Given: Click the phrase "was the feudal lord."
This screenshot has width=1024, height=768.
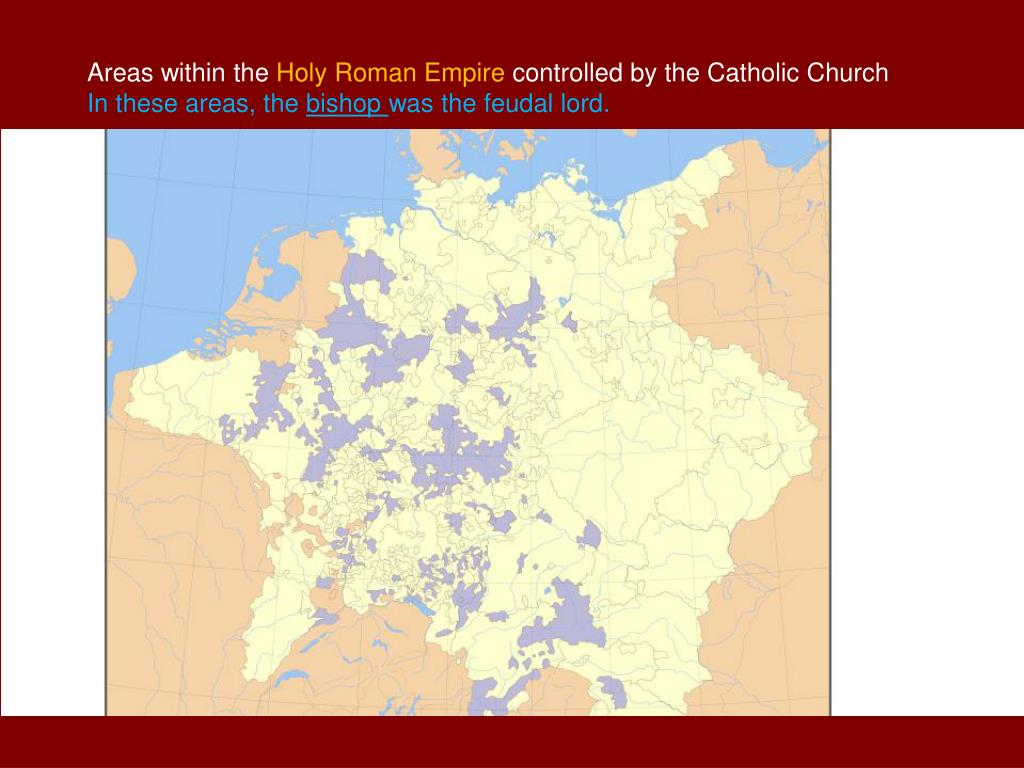Looking at the screenshot, I should (500, 104).
